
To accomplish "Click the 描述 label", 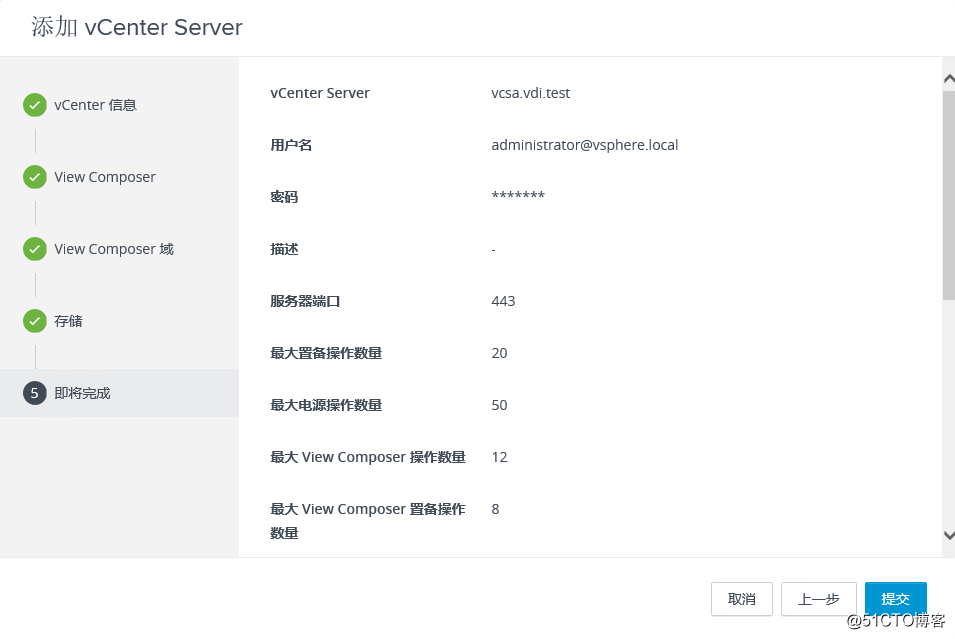I will 284,249.
